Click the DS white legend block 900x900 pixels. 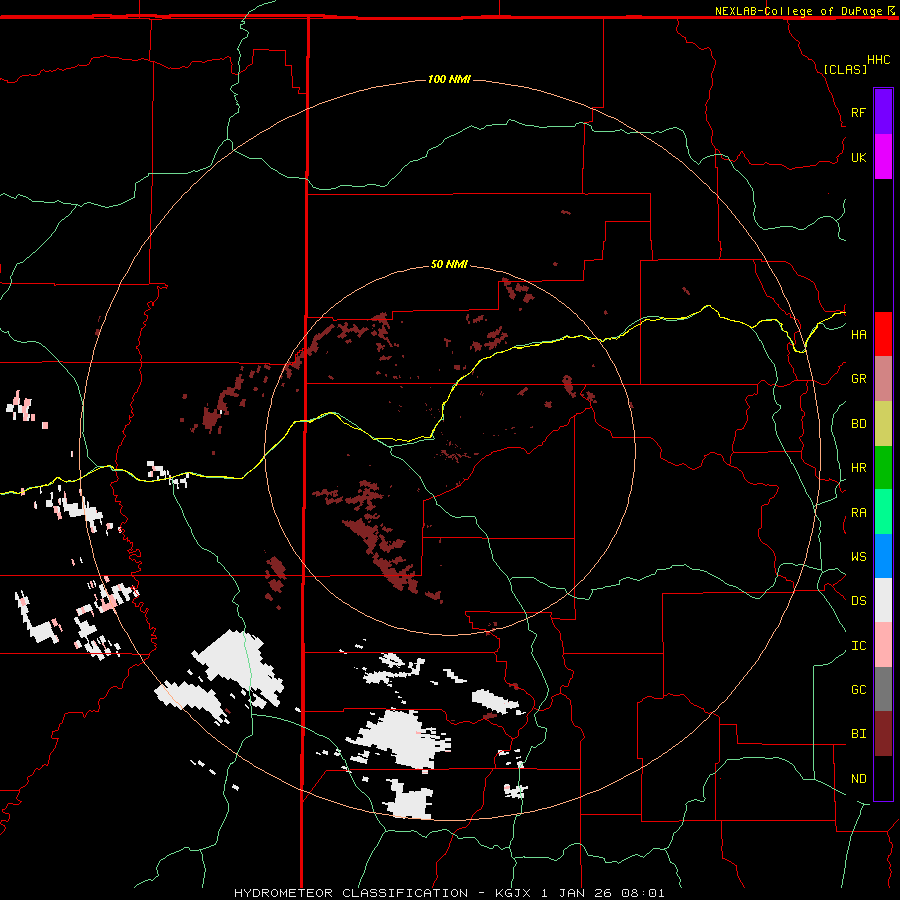[883, 600]
